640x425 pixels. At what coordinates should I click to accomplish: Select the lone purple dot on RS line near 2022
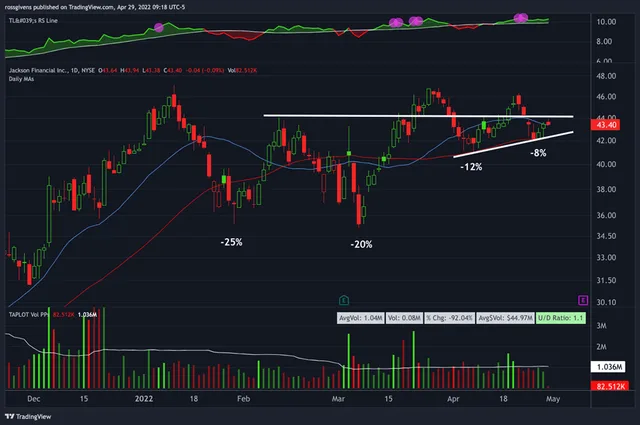(159, 28)
